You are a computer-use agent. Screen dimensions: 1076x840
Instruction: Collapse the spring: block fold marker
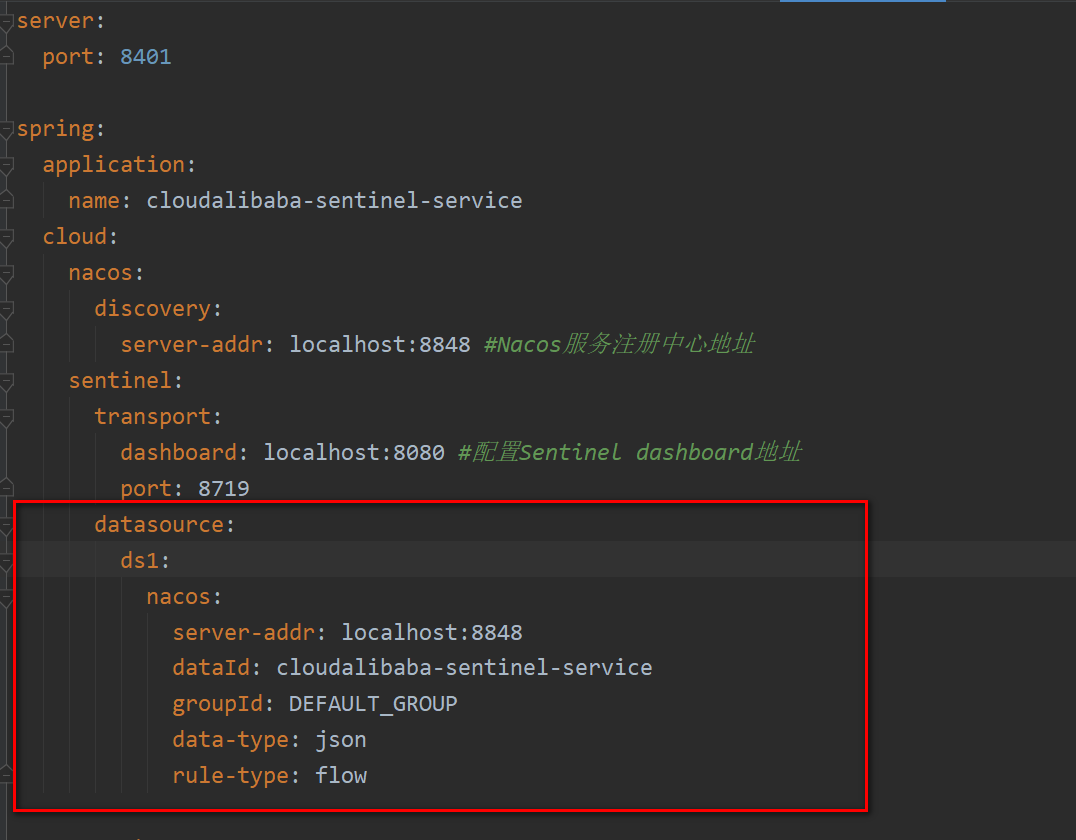point(6,129)
